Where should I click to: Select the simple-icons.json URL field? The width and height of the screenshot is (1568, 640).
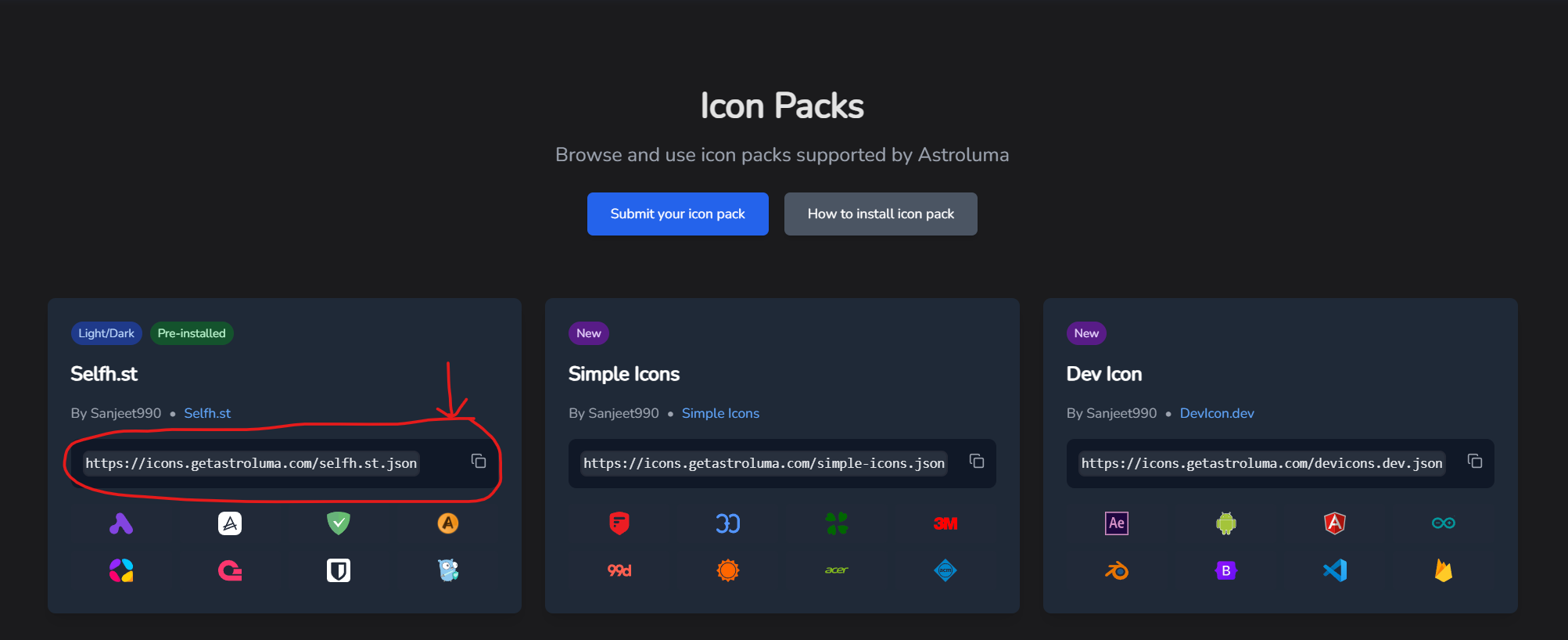point(764,463)
